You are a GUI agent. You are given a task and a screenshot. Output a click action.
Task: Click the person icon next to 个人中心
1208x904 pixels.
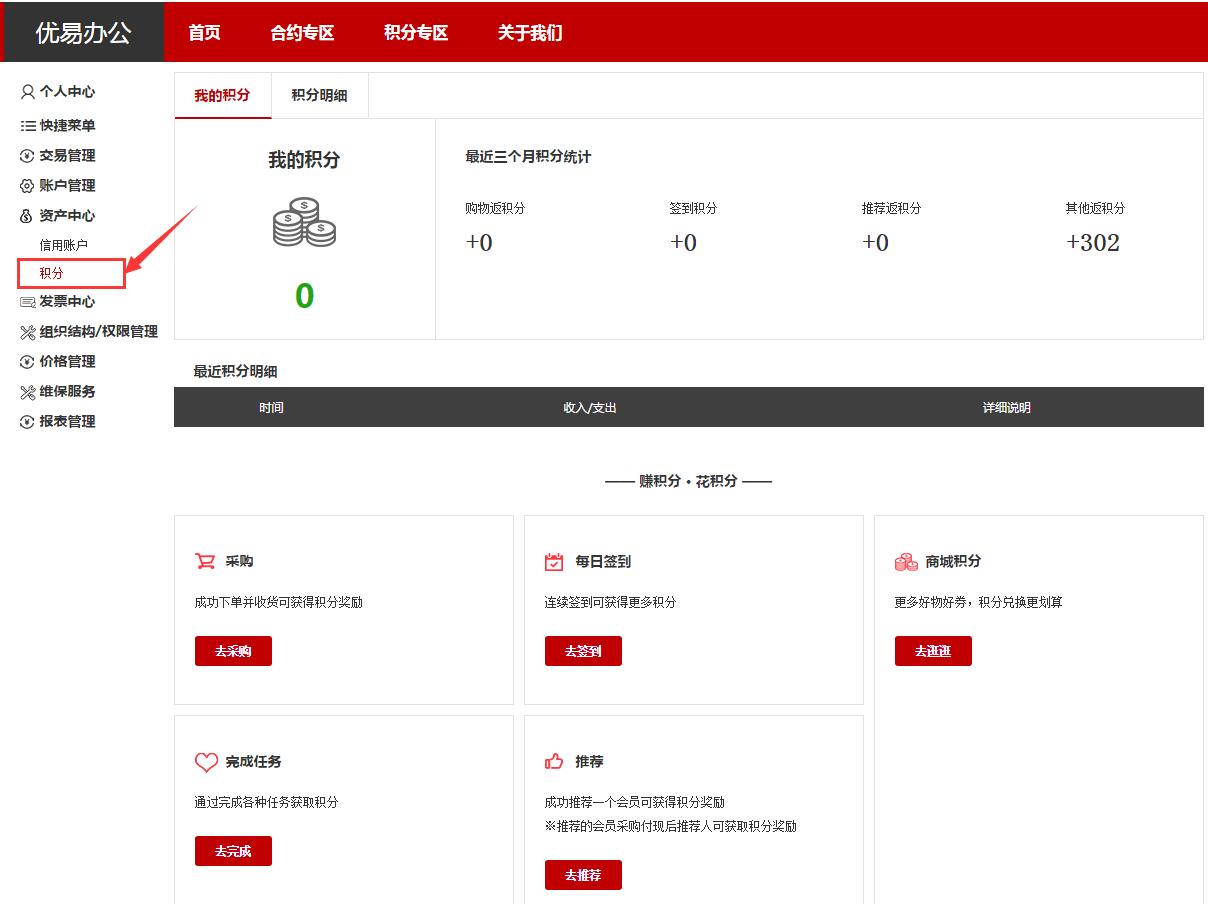(27, 92)
